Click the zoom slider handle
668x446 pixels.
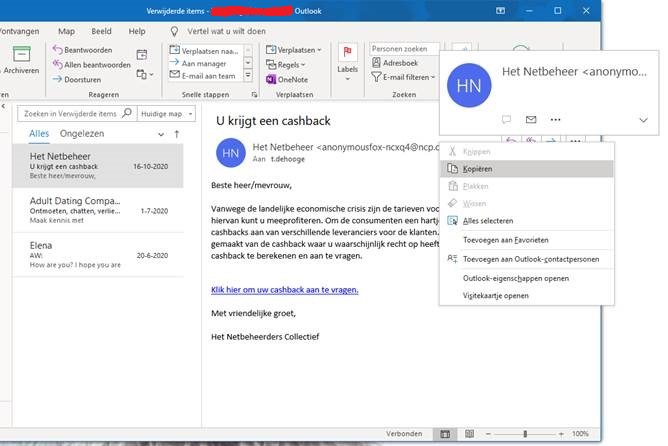(x=525, y=434)
